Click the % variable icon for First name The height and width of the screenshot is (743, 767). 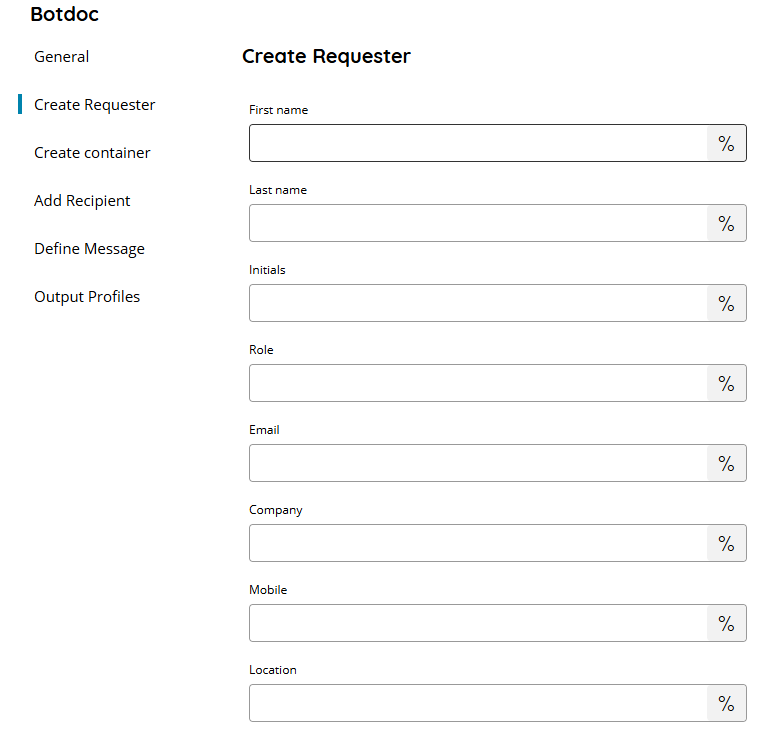pyautogui.click(x=726, y=143)
